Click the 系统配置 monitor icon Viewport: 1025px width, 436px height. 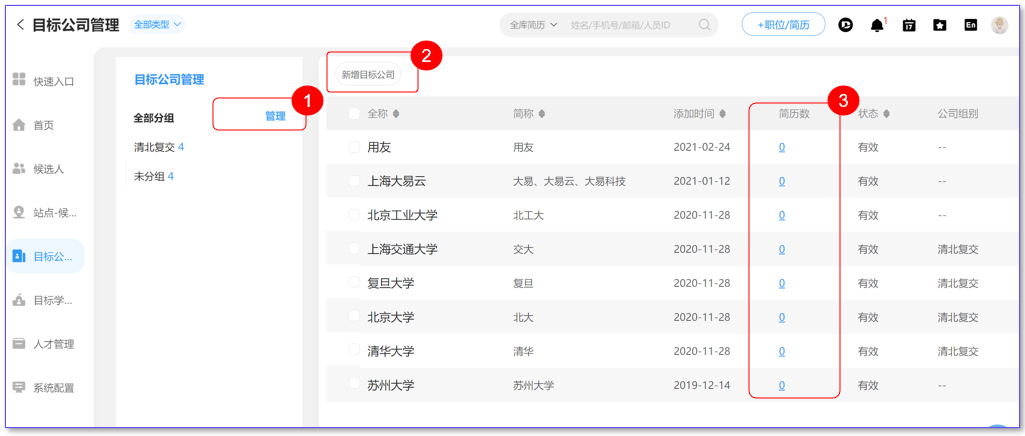[x=19, y=387]
